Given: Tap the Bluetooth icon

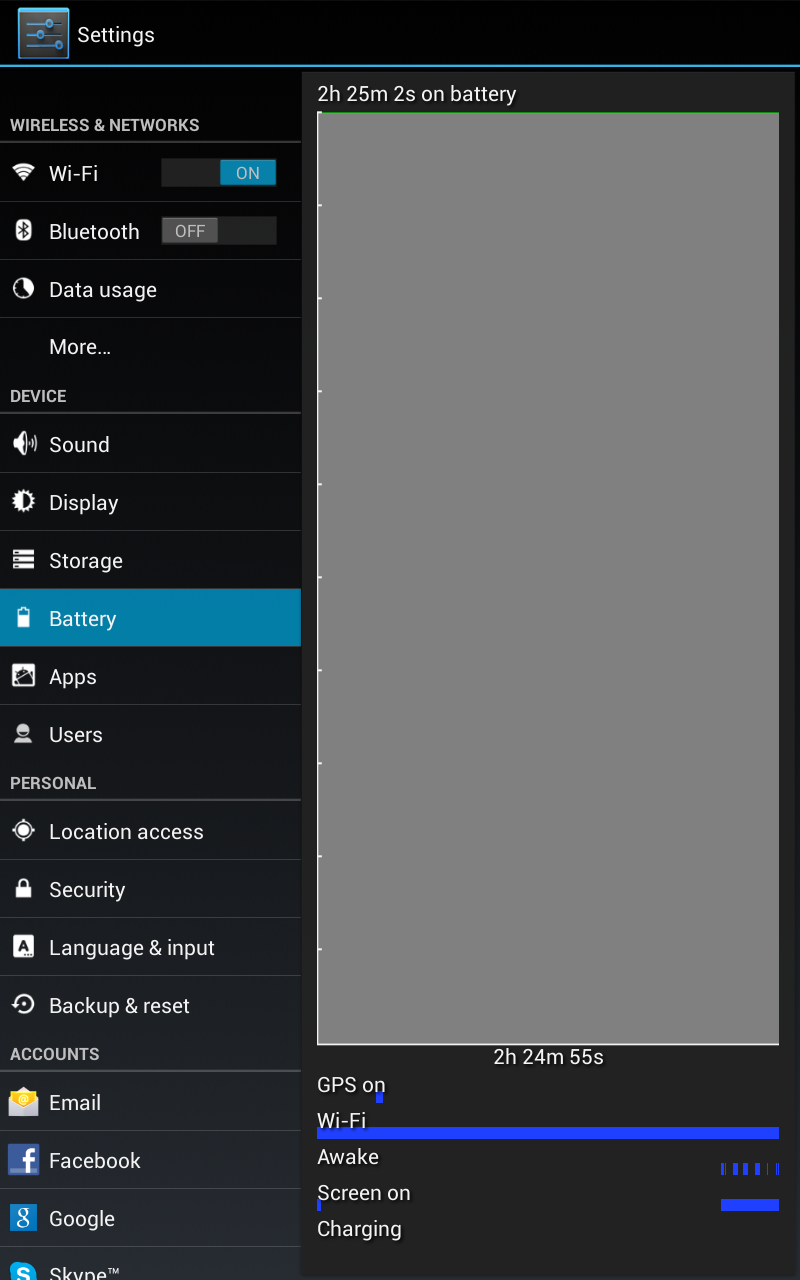Looking at the screenshot, I should (23, 231).
